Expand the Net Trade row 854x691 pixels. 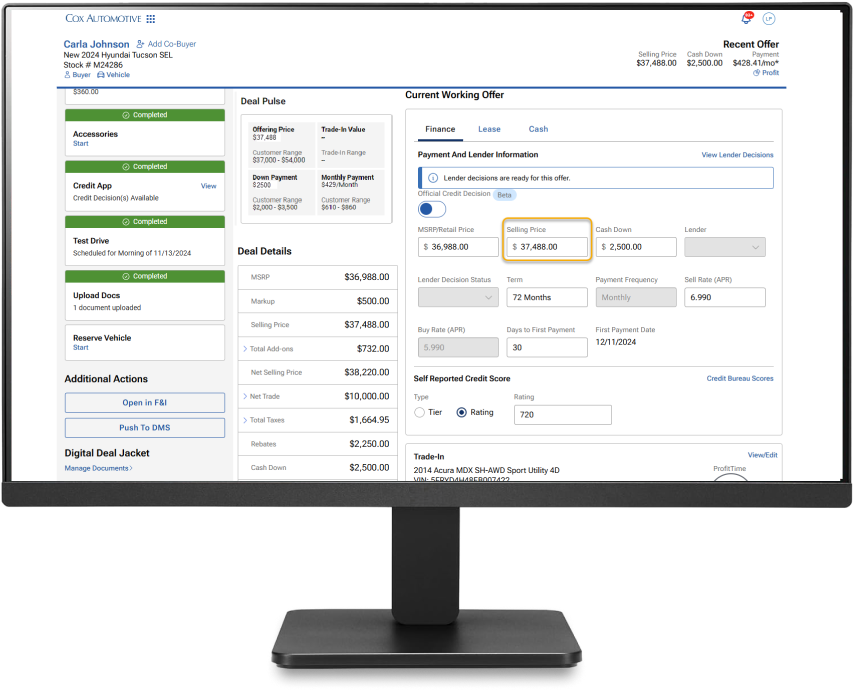tap(245, 397)
